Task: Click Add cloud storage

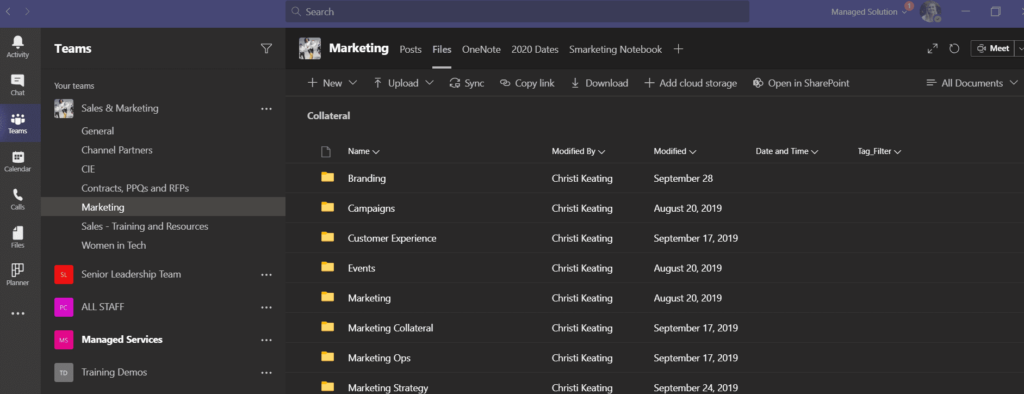Action: pos(690,83)
